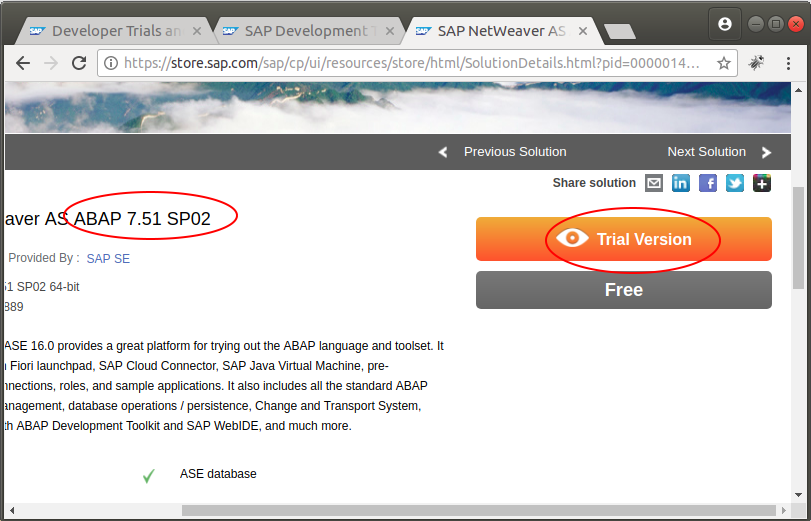Image resolution: width=811 pixels, height=521 pixels.
Task: Open the Chrome profile avatar button
Action: point(725,24)
